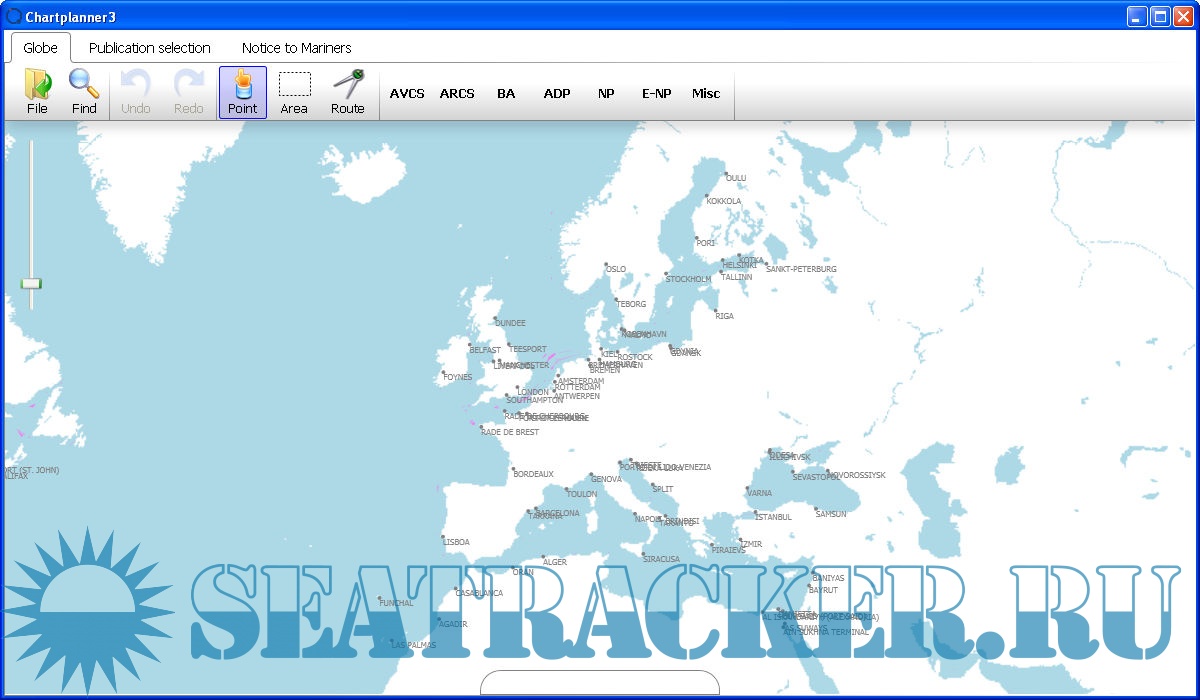The image size is (1200, 700).
Task: Click the Find magnifier tool
Action: pos(84,91)
